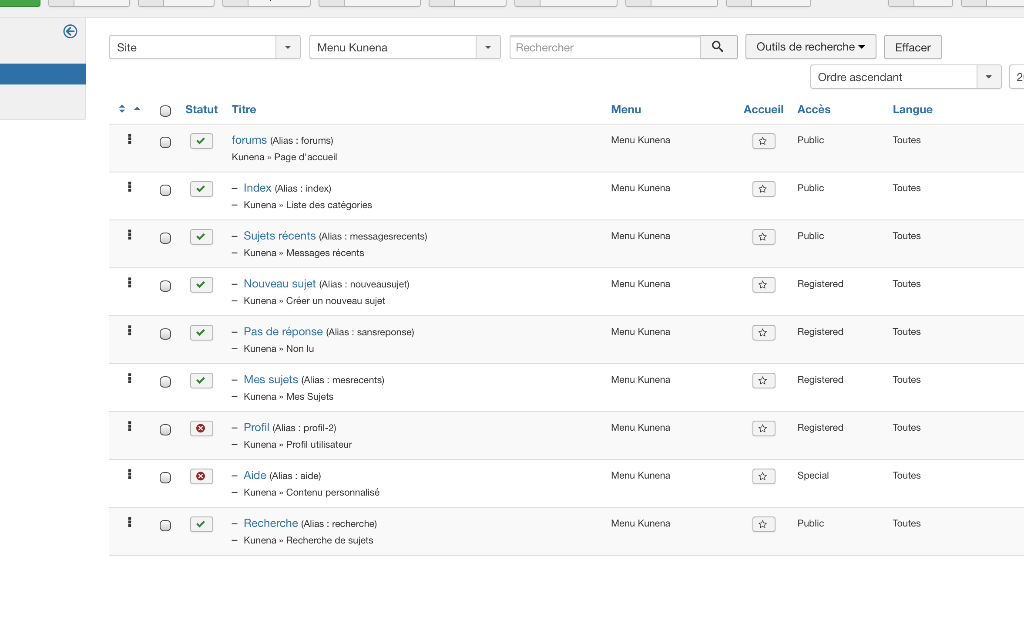Click the Effacer button
The image size is (1024, 620).
click(912, 47)
